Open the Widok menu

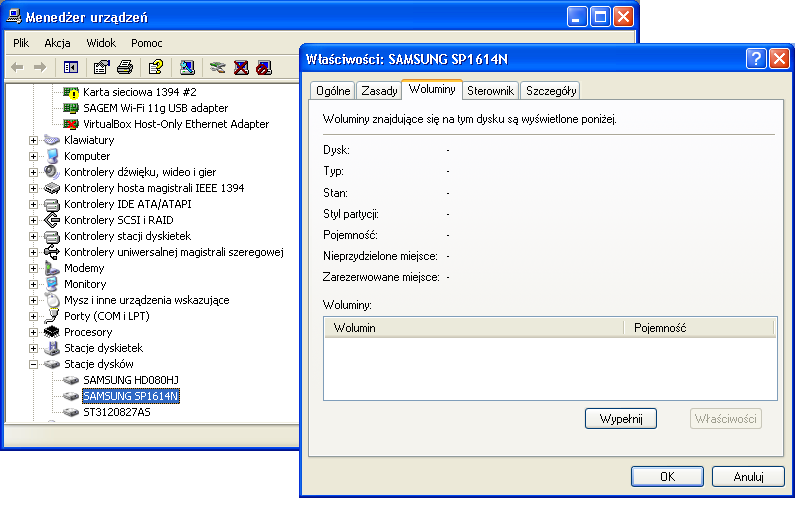coord(101,43)
